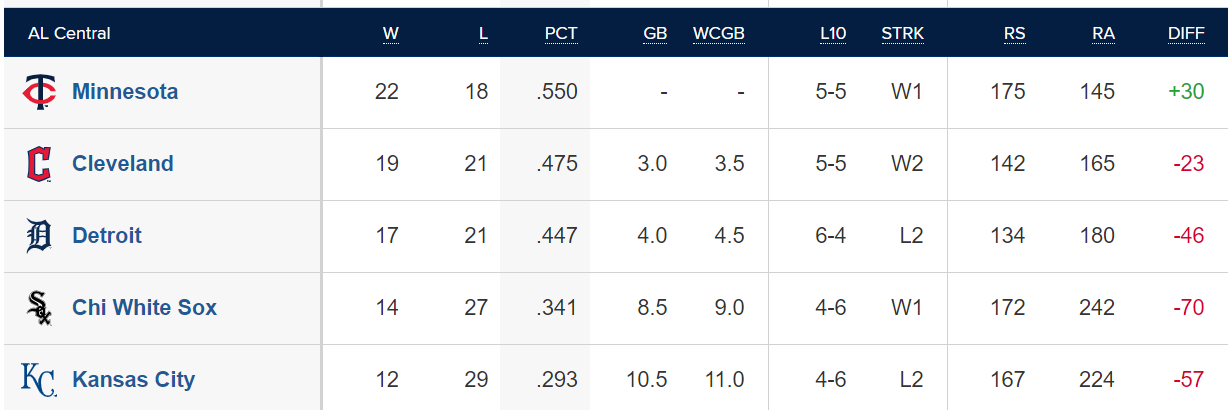Select the Chi White Sox link
The image size is (1228, 410).
[x=145, y=308]
